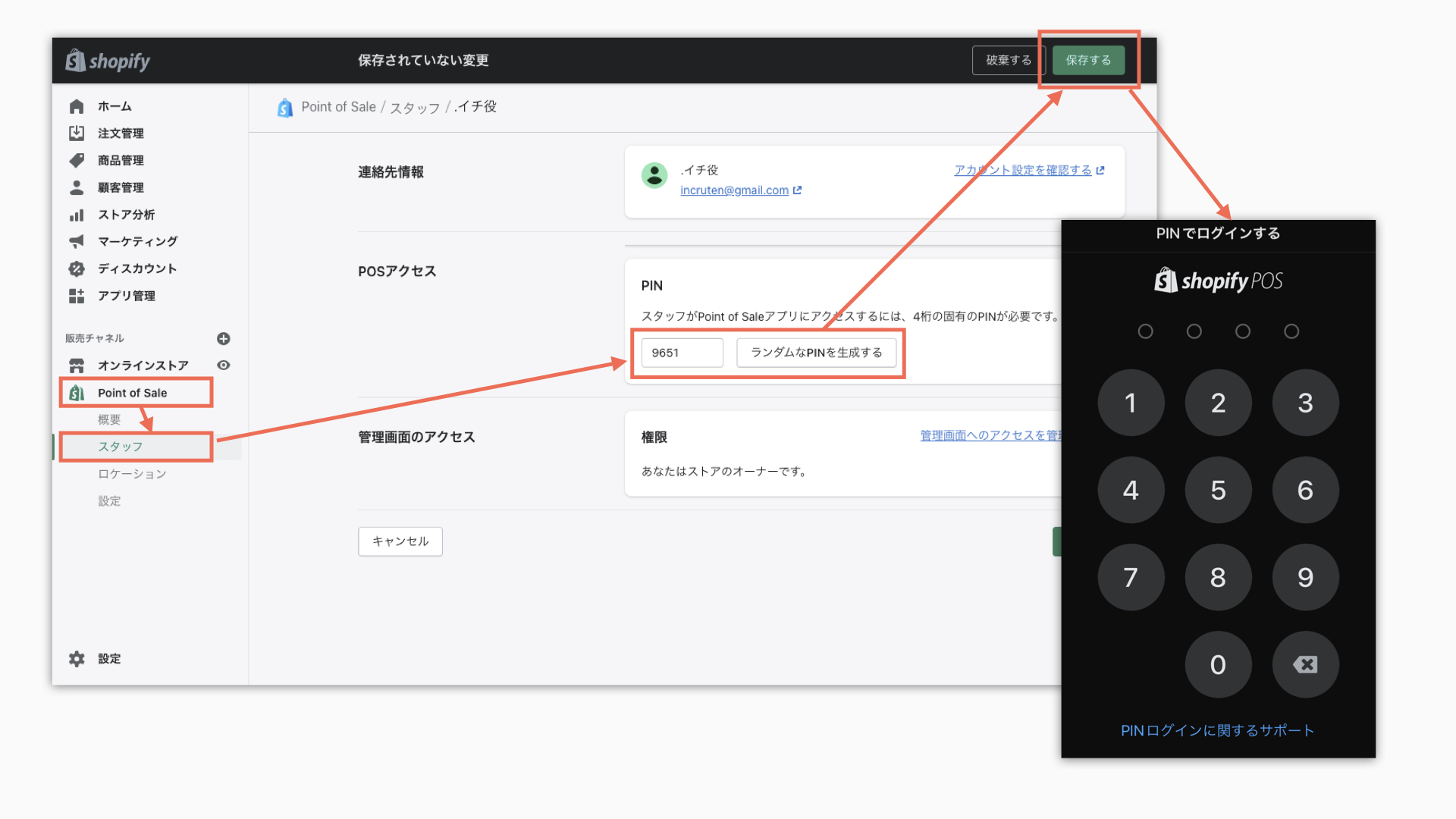This screenshot has height=819, width=1456.
Task: Click 保存する save button
Action: 1088,61
